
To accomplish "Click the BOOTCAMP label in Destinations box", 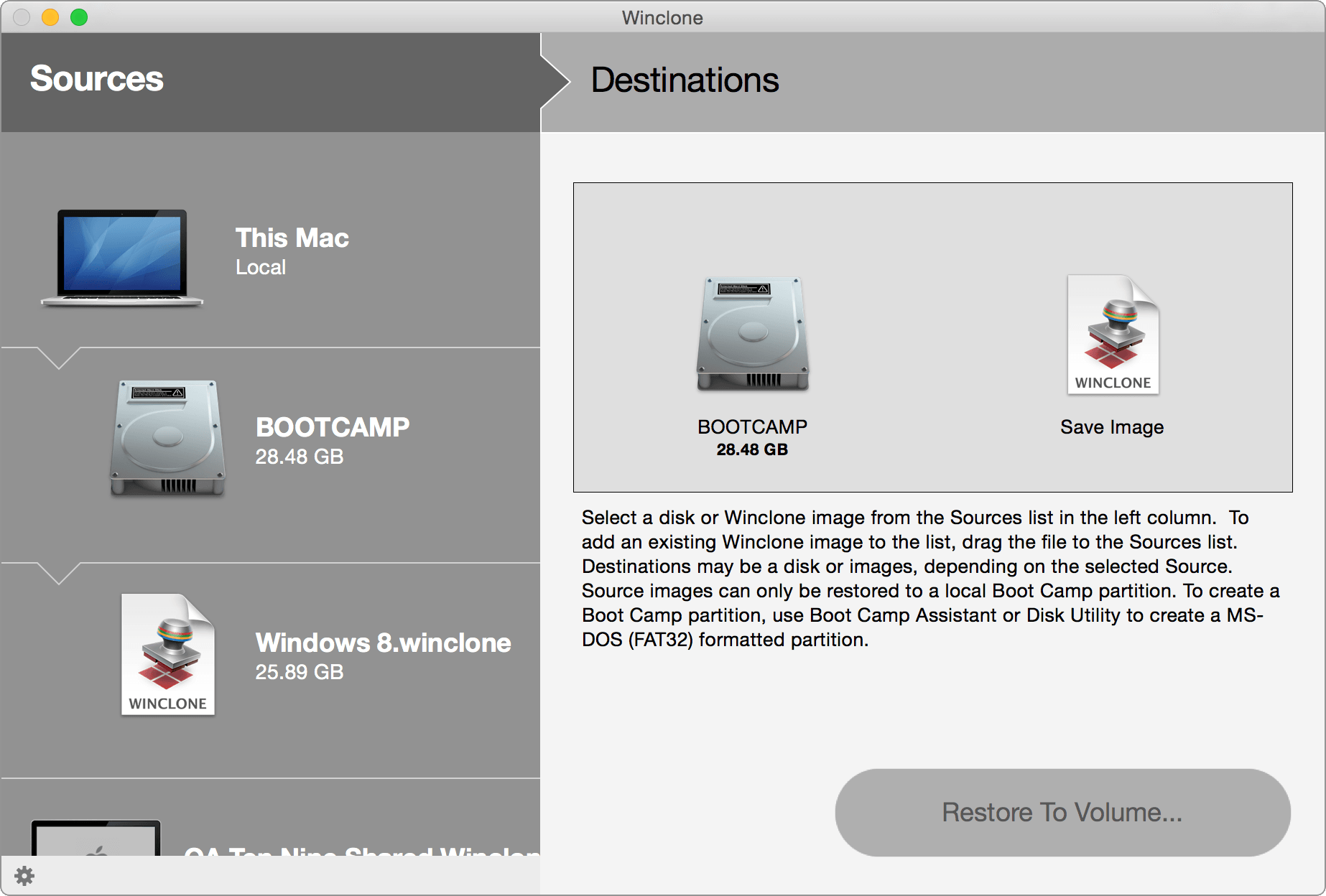I will [752, 427].
